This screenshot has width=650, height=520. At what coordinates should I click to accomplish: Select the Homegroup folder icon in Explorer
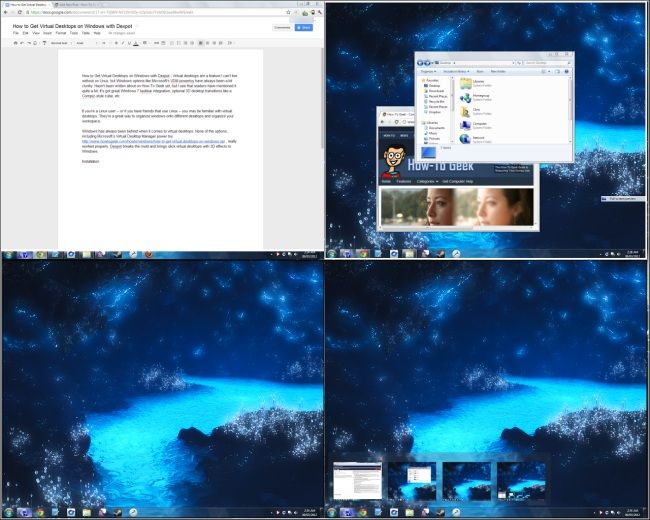pyautogui.click(x=466, y=98)
